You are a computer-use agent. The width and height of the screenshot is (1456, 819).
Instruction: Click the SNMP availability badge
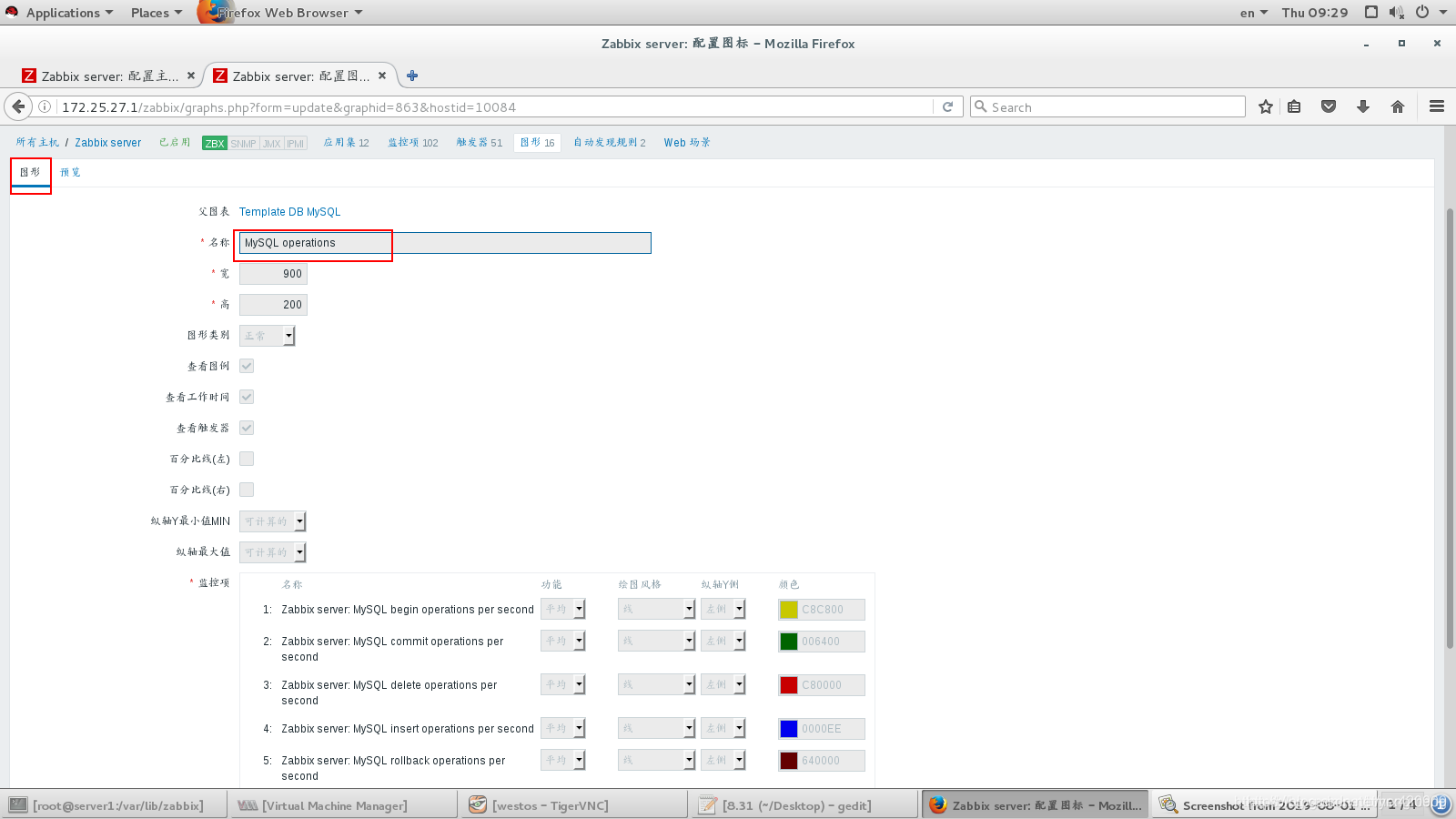[x=243, y=143]
